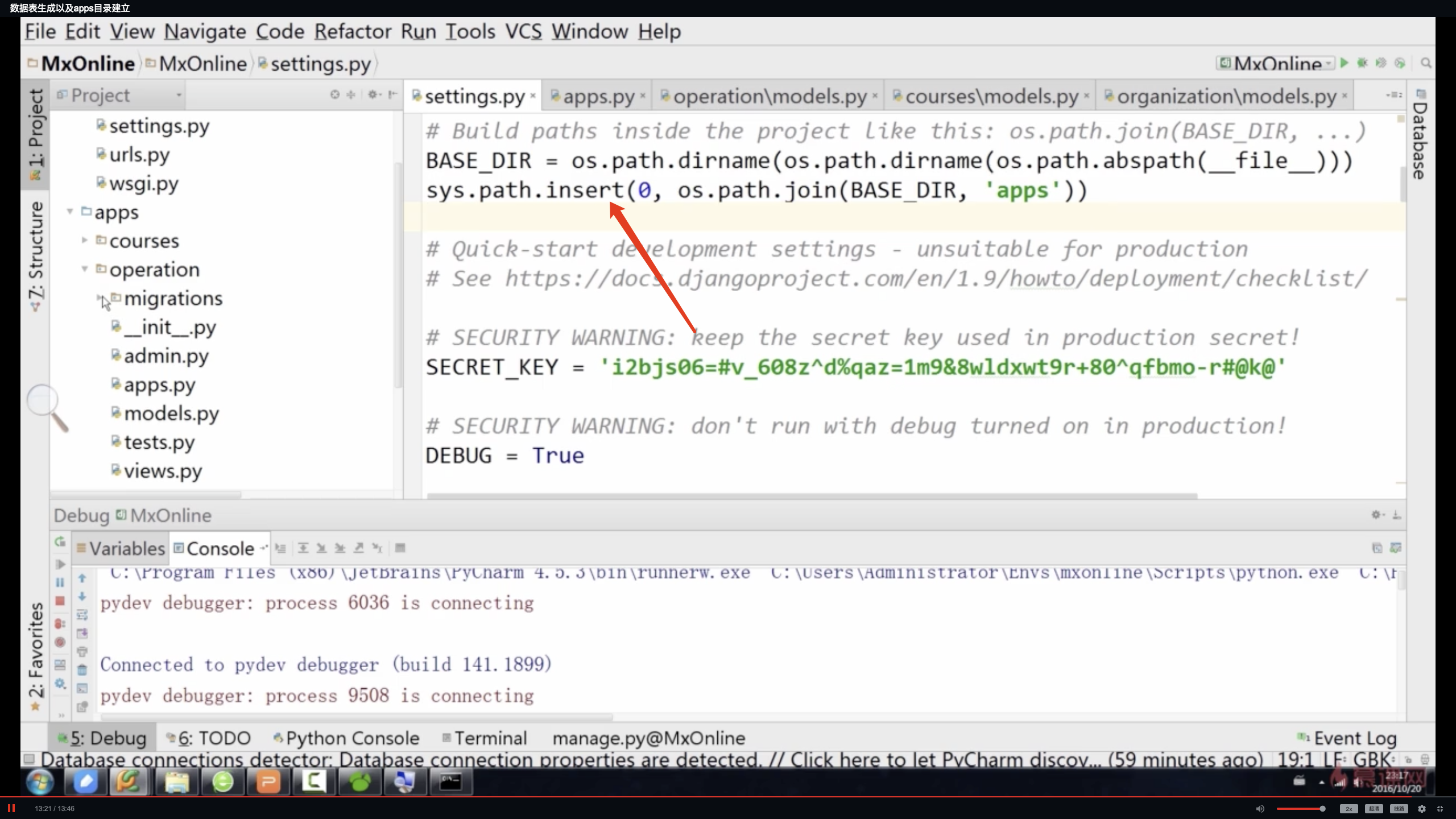The height and width of the screenshot is (819, 1456).
Task: Pause the debugger program in side toolbar
Action: pyautogui.click(x=60, y=582)
